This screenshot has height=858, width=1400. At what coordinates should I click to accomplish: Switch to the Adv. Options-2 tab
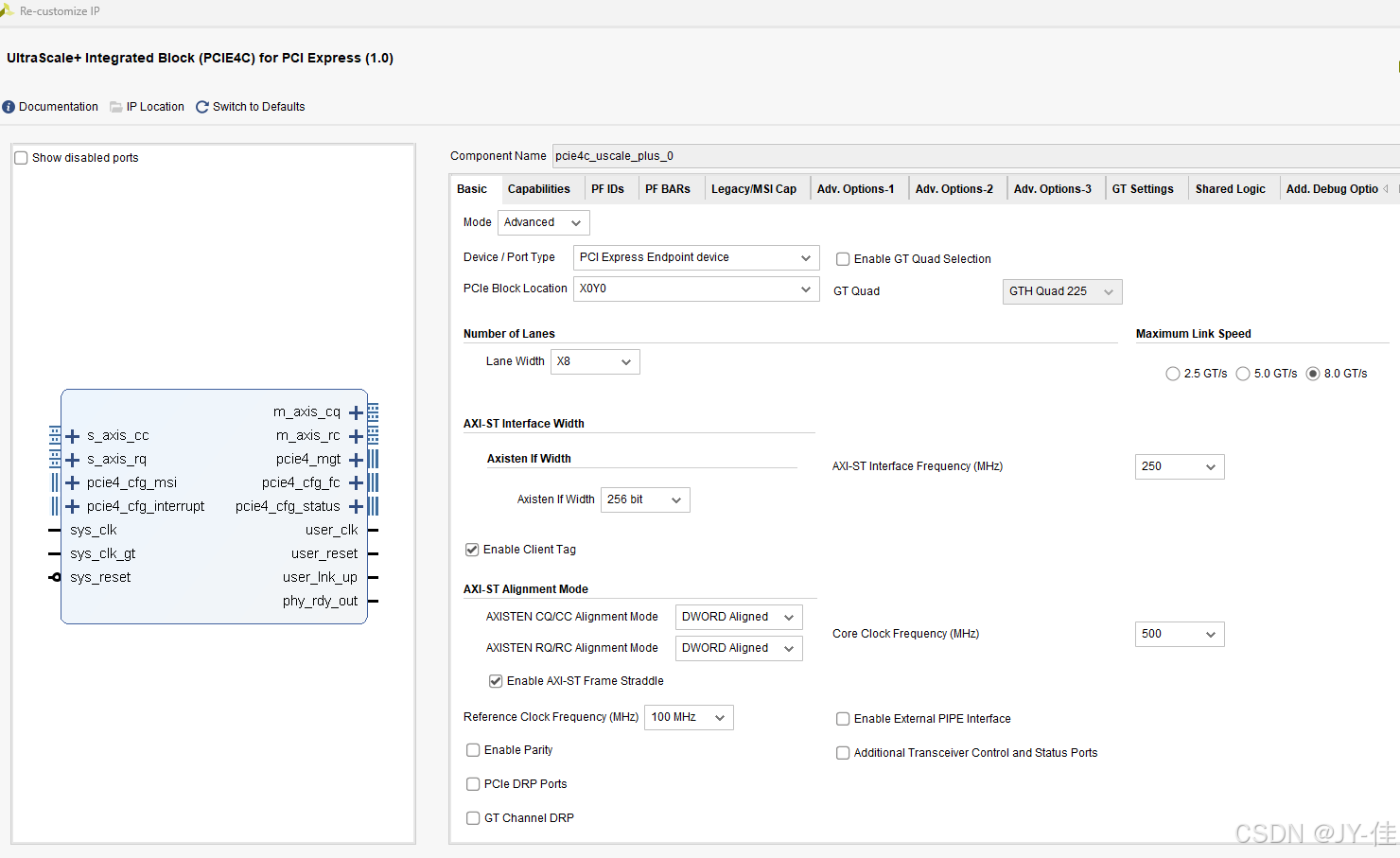tap(954, 189)
